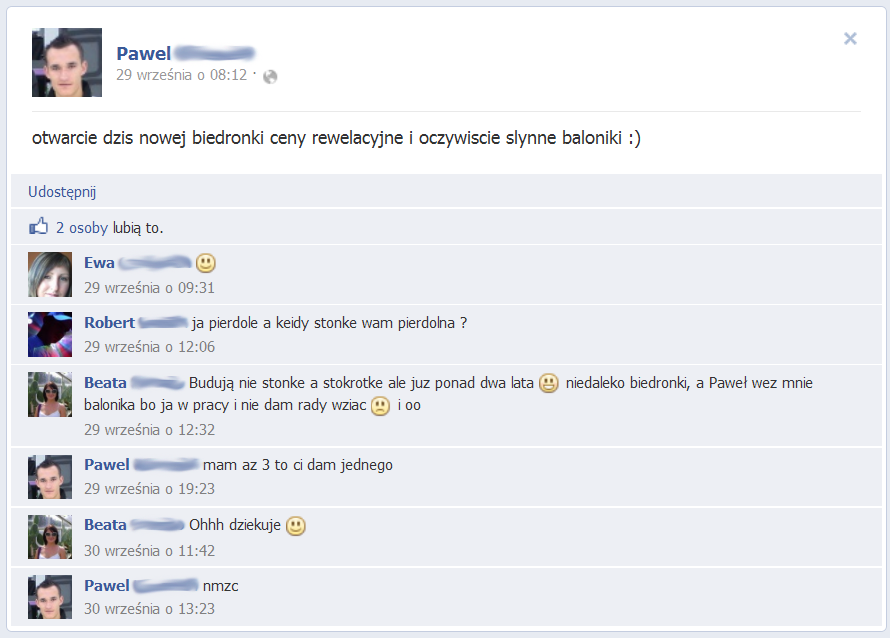Click the sad emoticon in Beata's comment

point(380,406)
